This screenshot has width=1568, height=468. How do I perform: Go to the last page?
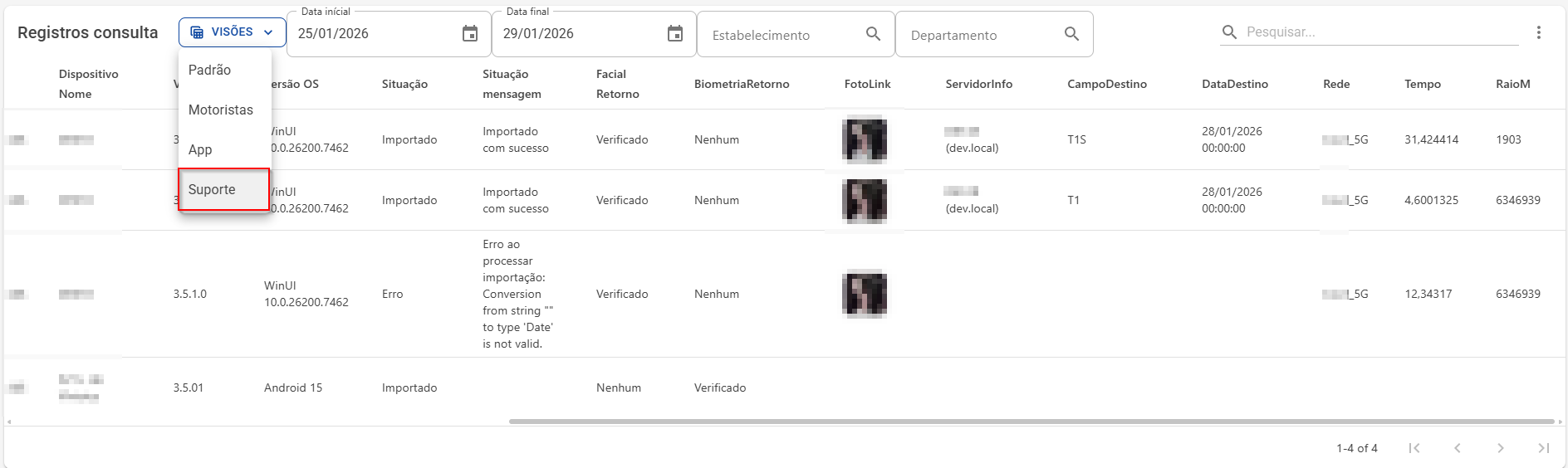point(1544,448)
